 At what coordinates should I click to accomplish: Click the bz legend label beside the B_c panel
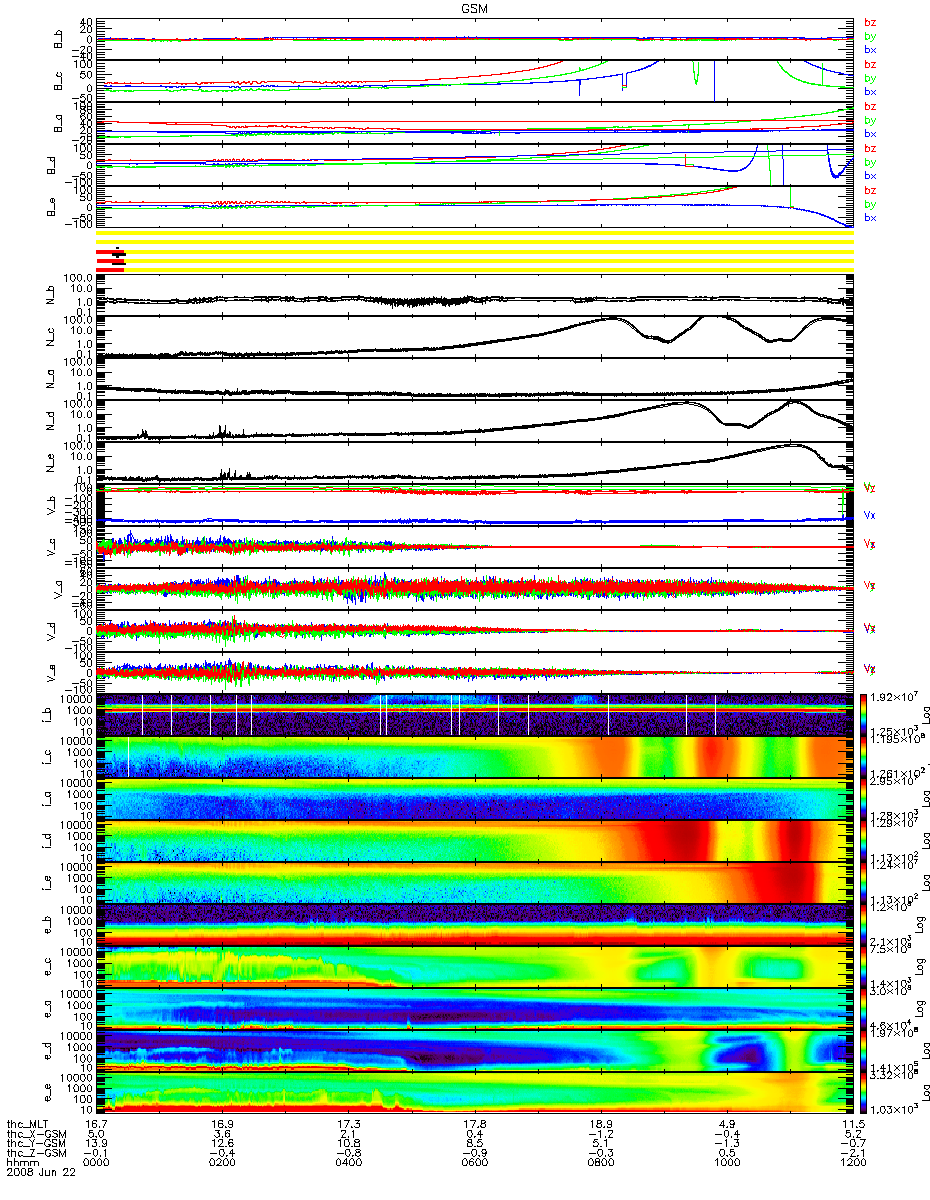(870, 65)
